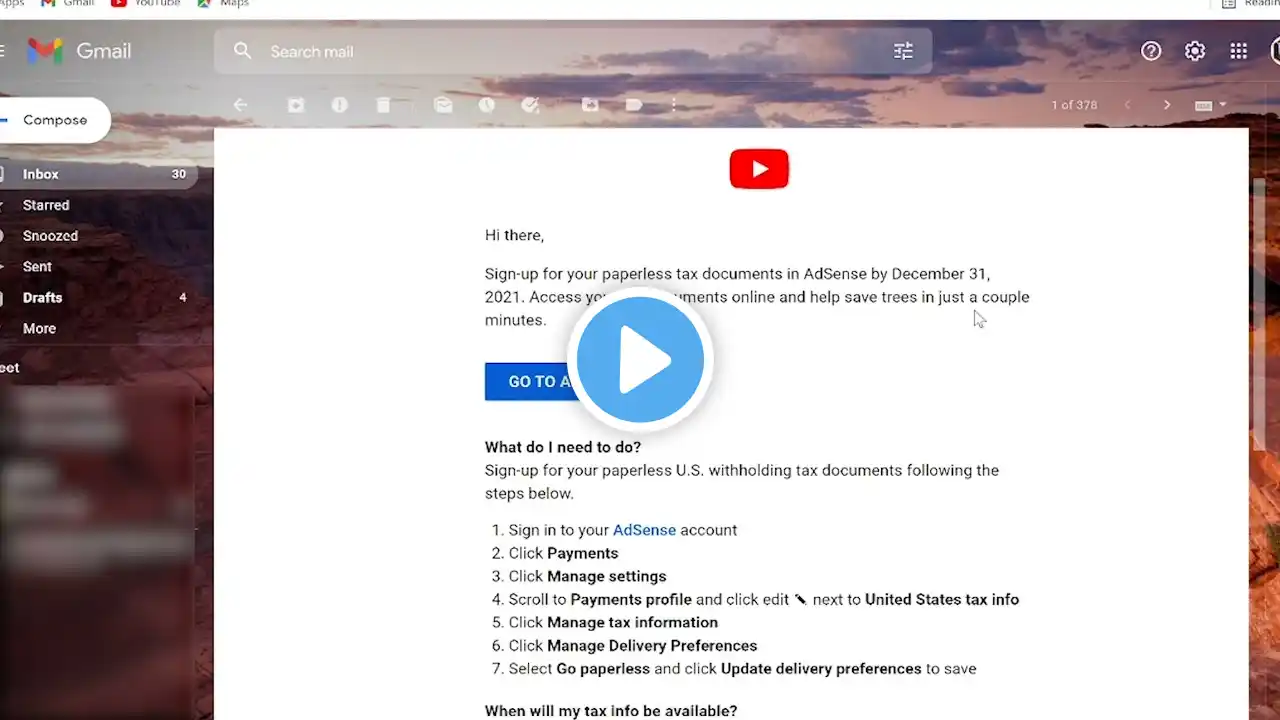
Task: Open the Maps bookmark in bookmarks bar
Action: coord(223,4)
